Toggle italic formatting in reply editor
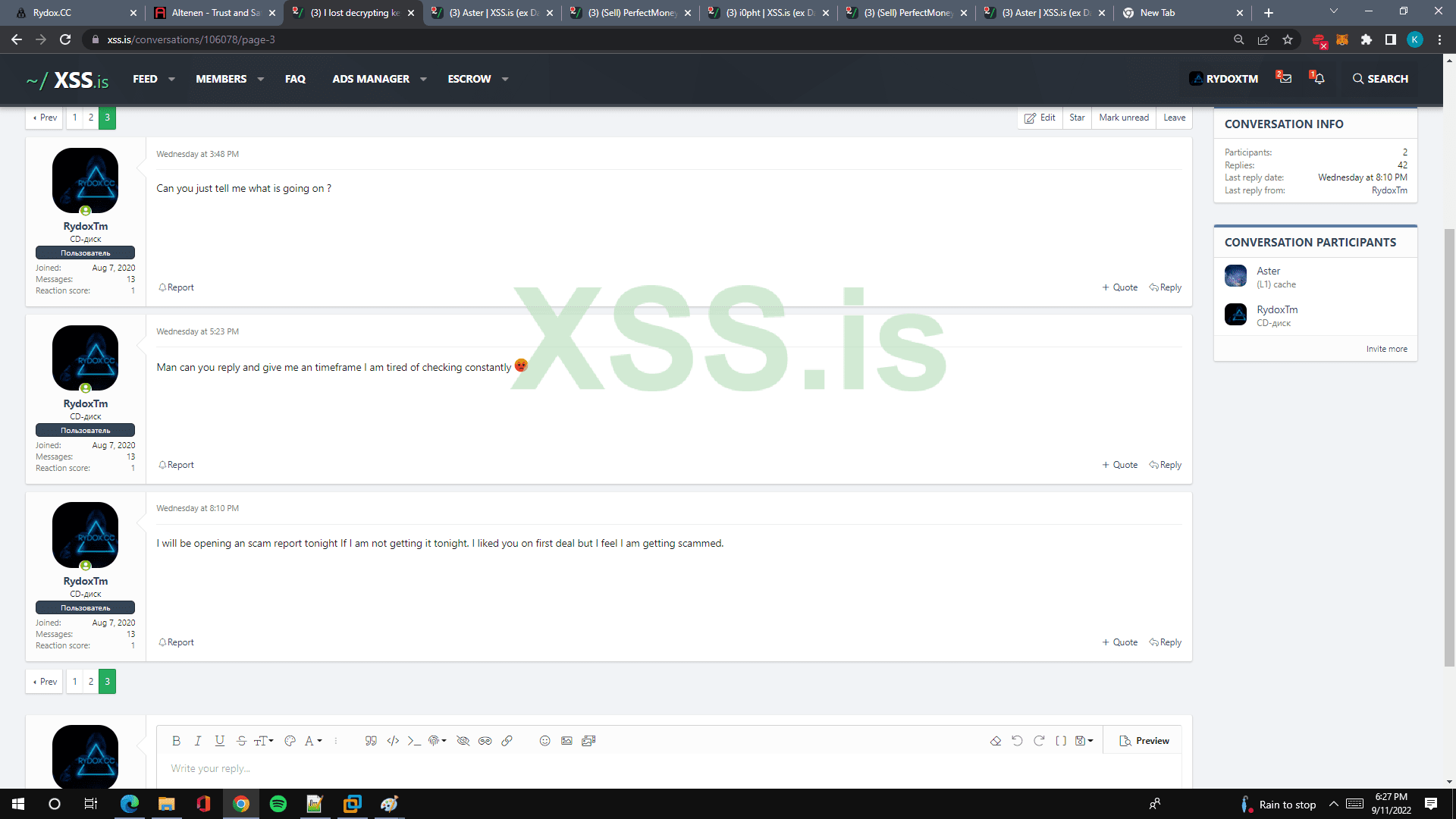 tap(198, 741)
